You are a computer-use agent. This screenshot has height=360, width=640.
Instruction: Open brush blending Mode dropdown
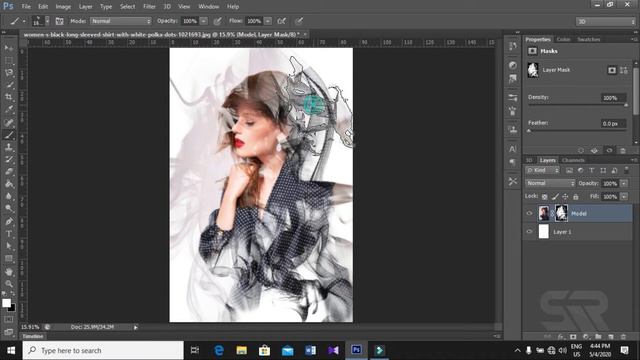coord(121,21)
